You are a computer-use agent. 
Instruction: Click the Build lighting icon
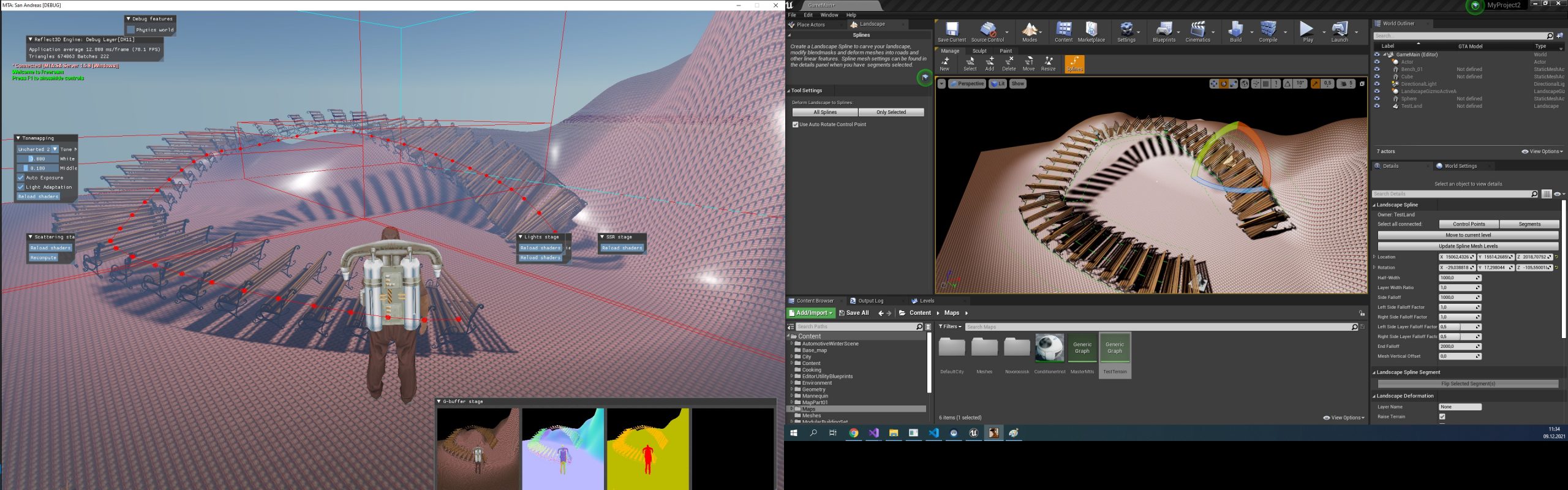tap(1235, 31)
